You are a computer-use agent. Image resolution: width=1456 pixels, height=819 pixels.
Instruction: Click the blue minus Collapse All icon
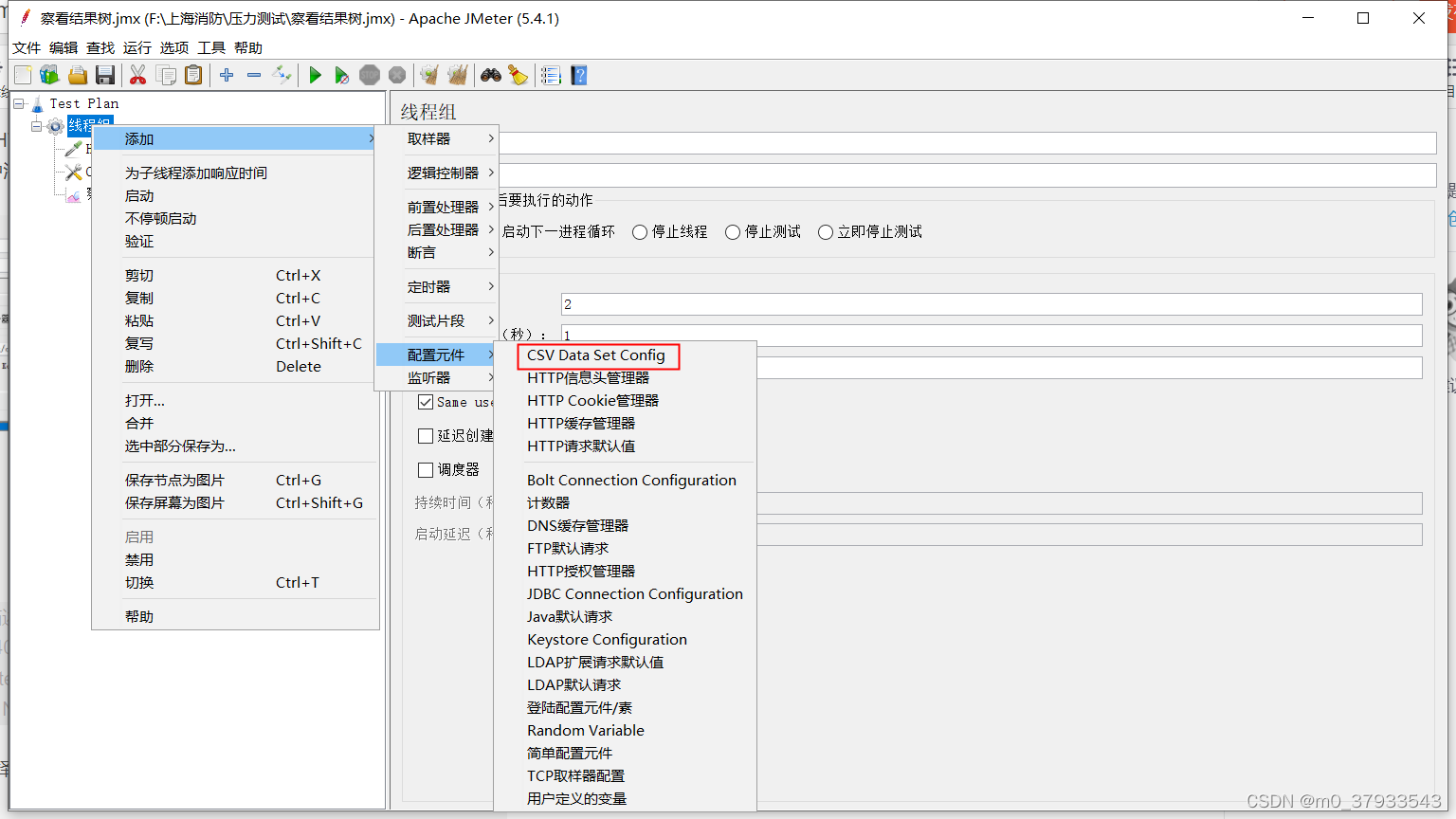[x=254, y=75]
